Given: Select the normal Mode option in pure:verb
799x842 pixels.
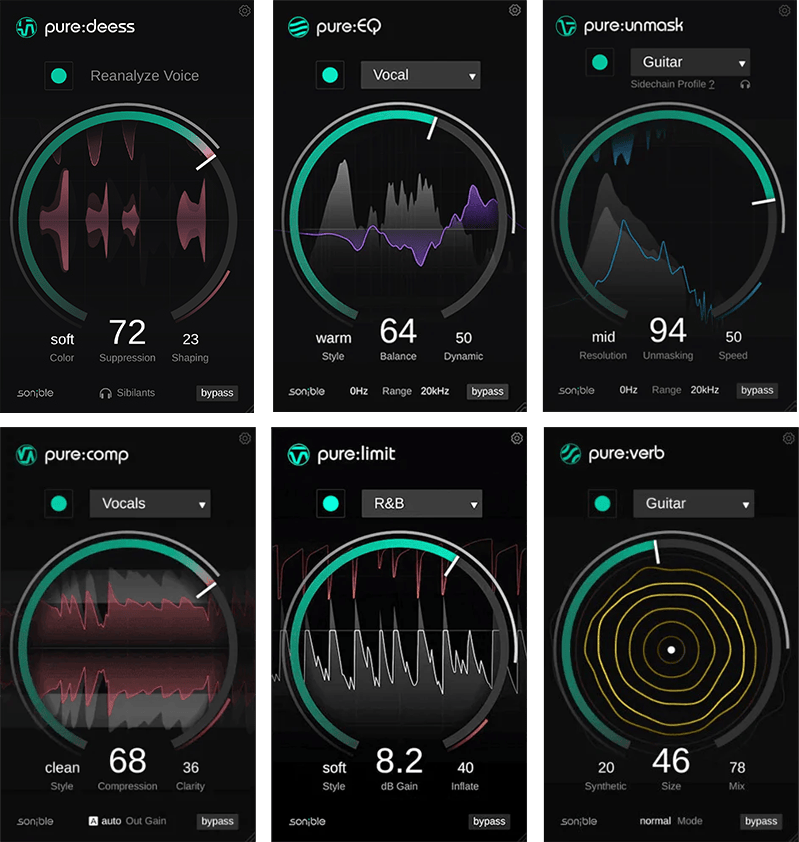Looking at the screenshot, I should pyautogui.click(x=656, y=821).
